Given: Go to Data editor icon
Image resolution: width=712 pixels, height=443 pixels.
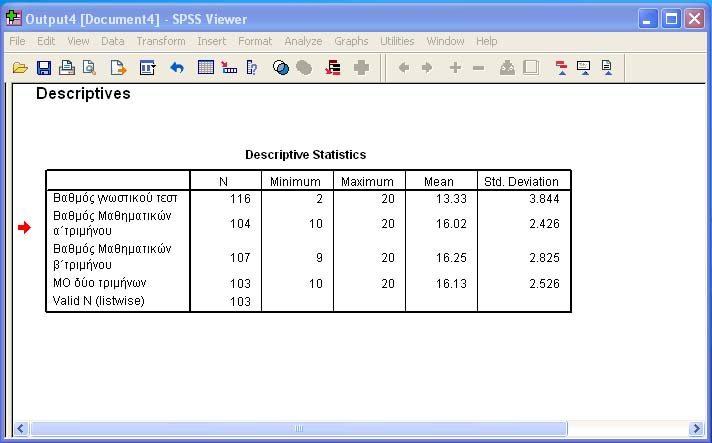Looking at the screenshot, I should pos(206,68).
